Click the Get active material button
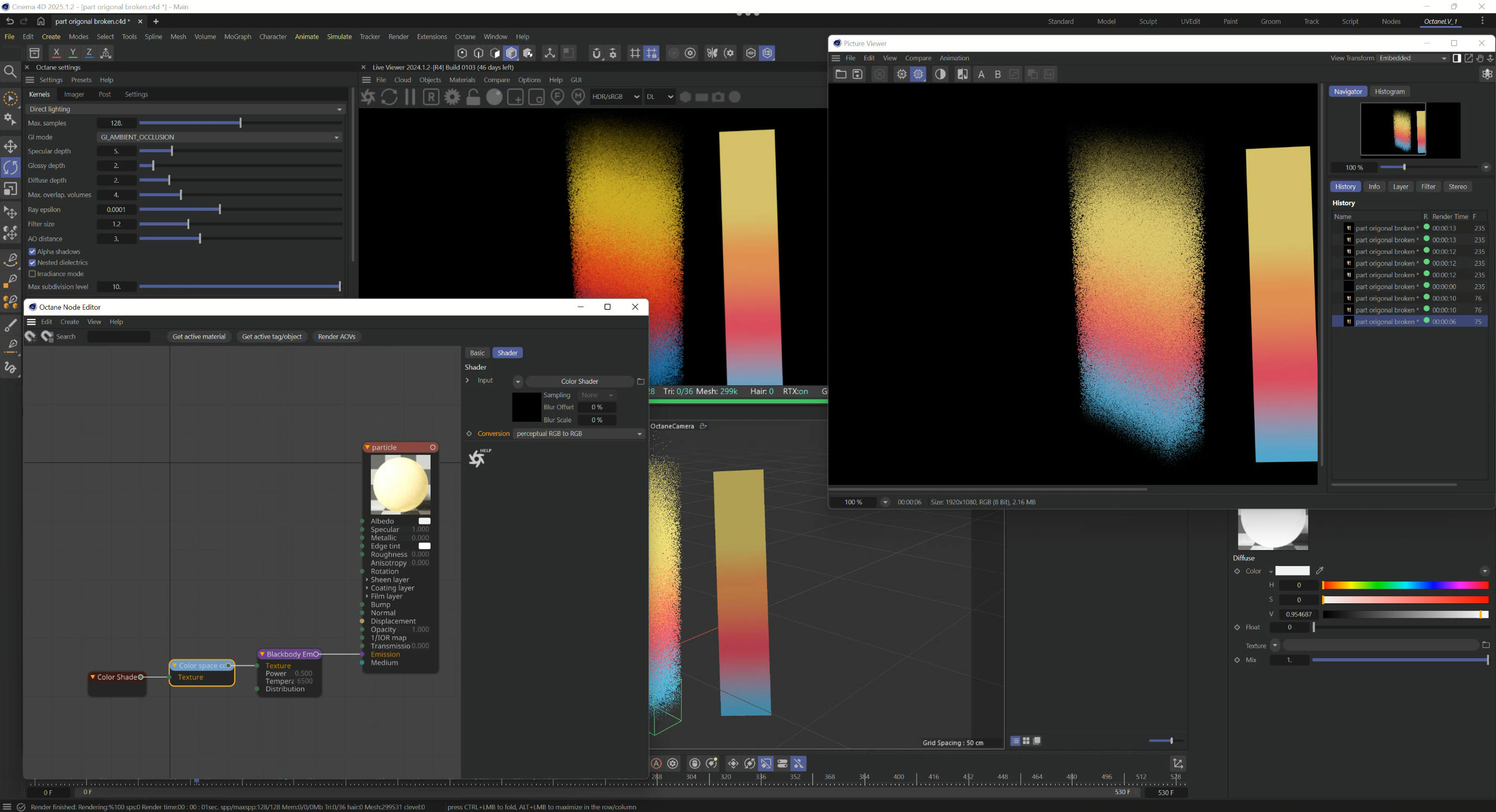The image size is (1496, 812). [x=198, y=337]
